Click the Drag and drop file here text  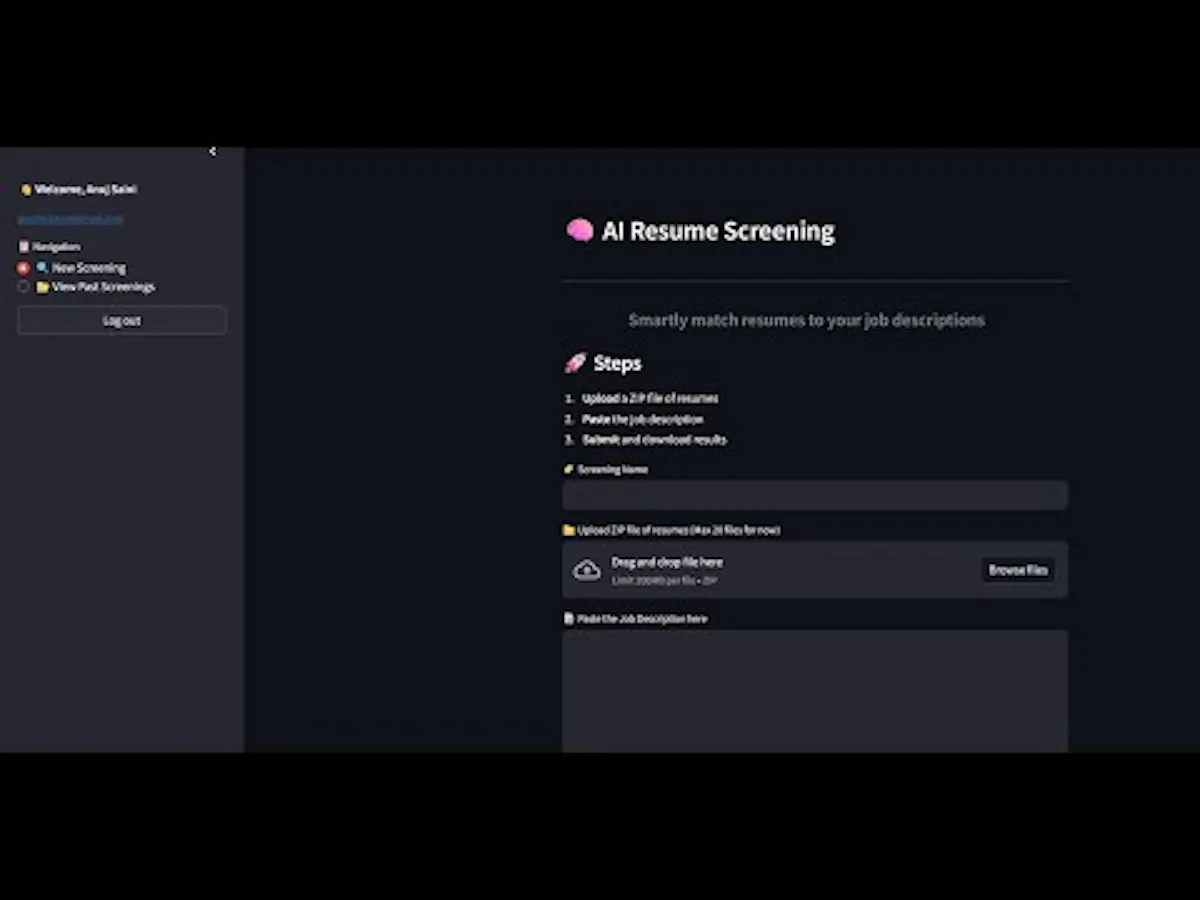pos(667,563)
